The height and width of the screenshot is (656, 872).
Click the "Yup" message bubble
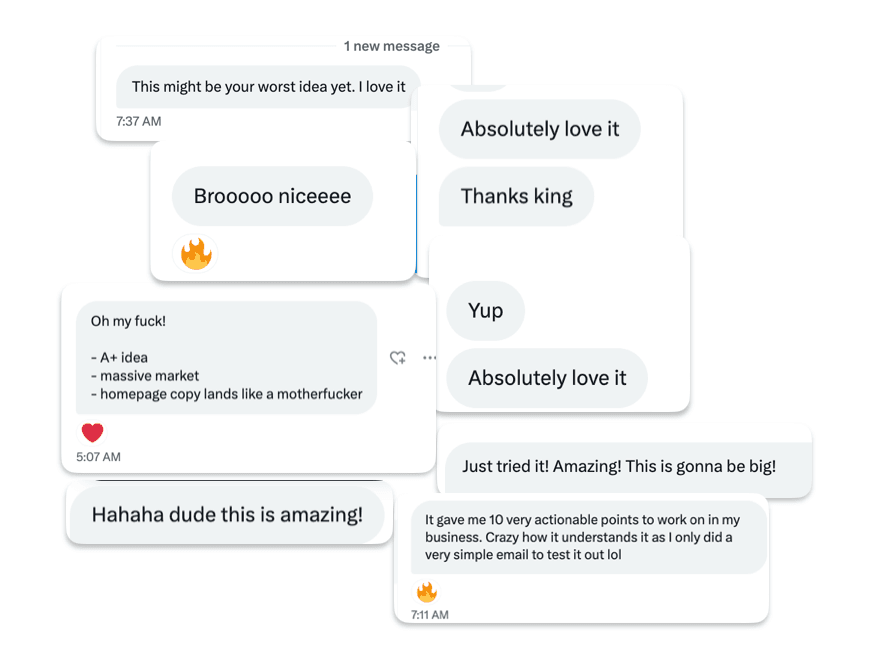pyautogui.click(x=485, y=310)
